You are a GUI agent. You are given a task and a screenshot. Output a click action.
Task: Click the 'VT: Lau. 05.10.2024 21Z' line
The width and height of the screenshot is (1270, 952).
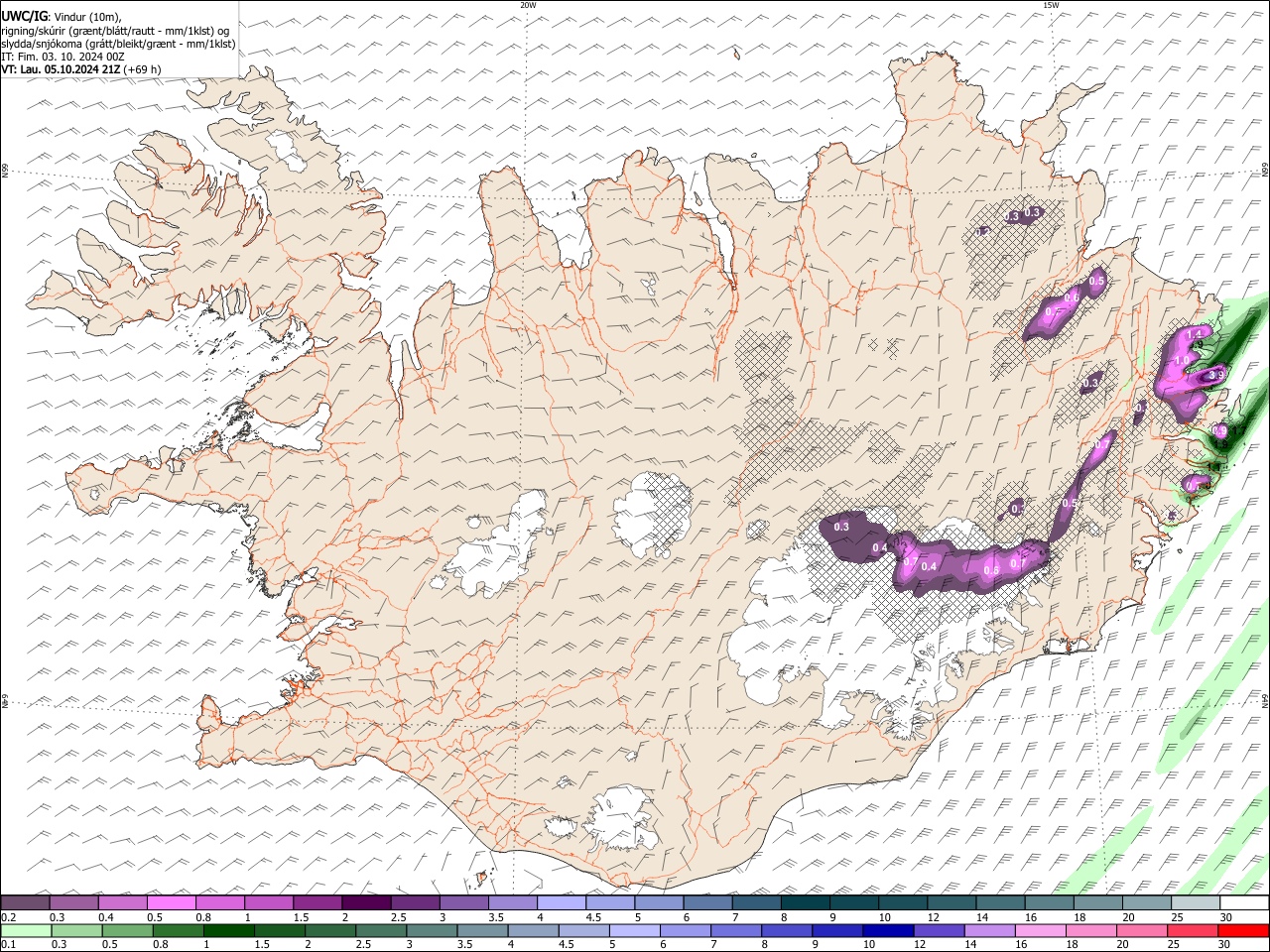[62, 69]
